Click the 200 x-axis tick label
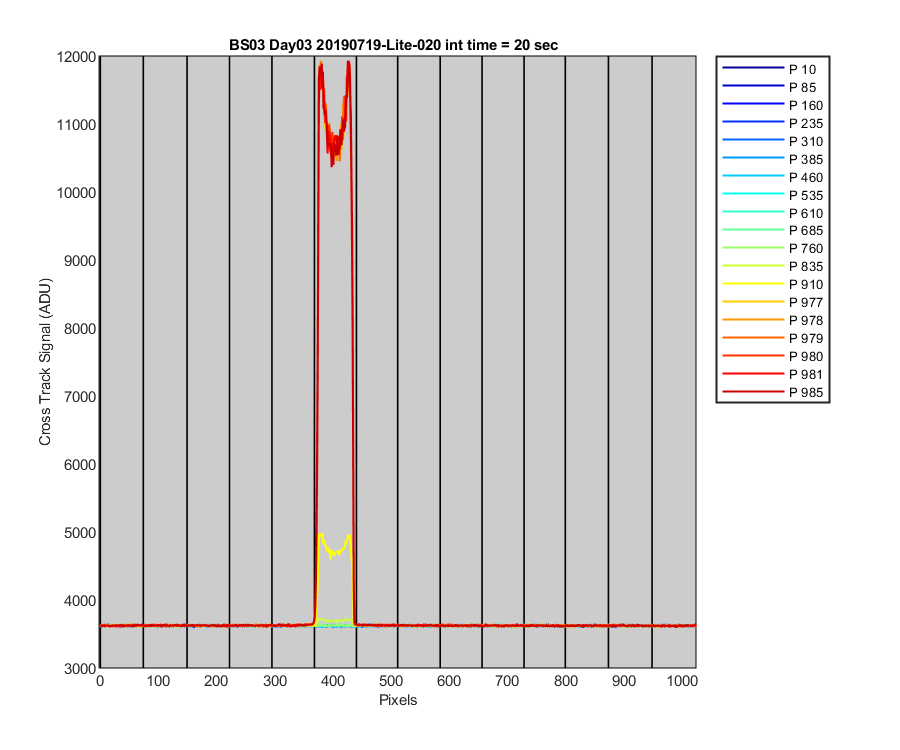 [x=216, y=681]
